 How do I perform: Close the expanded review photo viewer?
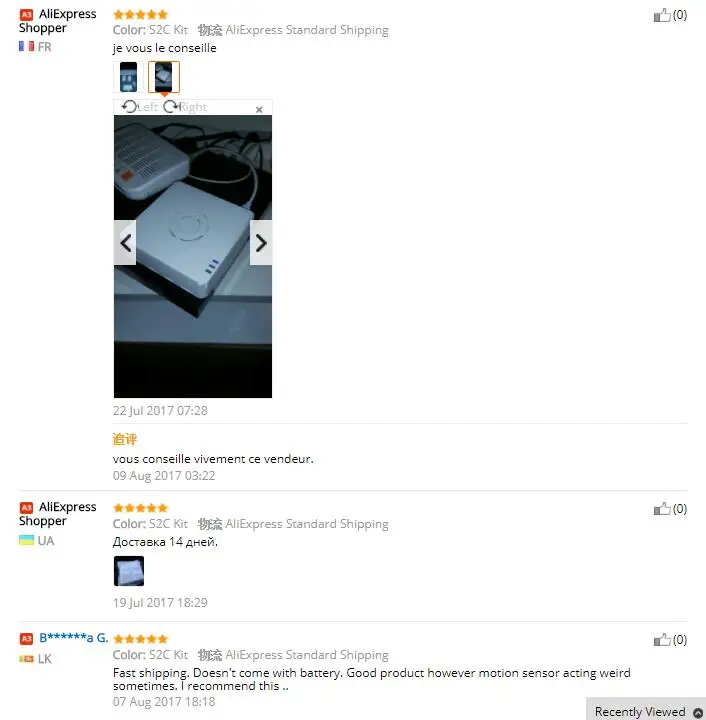tap(259, 109)
